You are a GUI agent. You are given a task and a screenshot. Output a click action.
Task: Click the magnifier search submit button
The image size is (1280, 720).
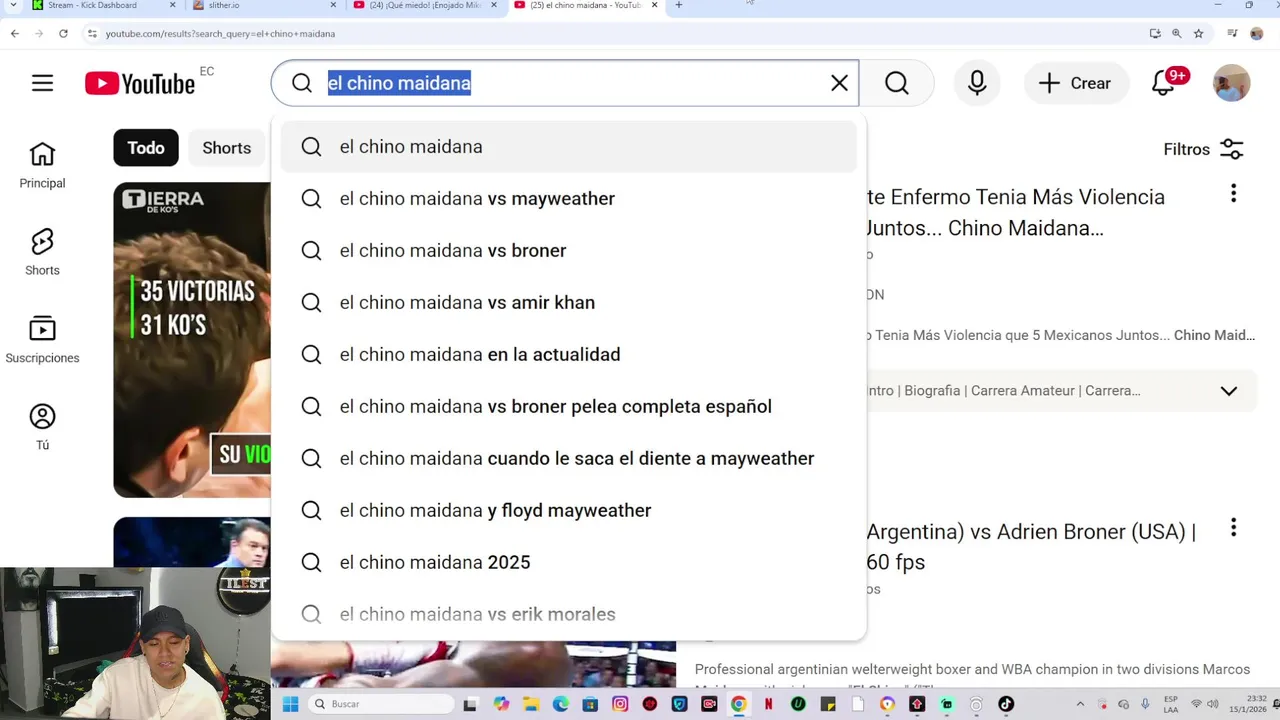click(897, 83)
